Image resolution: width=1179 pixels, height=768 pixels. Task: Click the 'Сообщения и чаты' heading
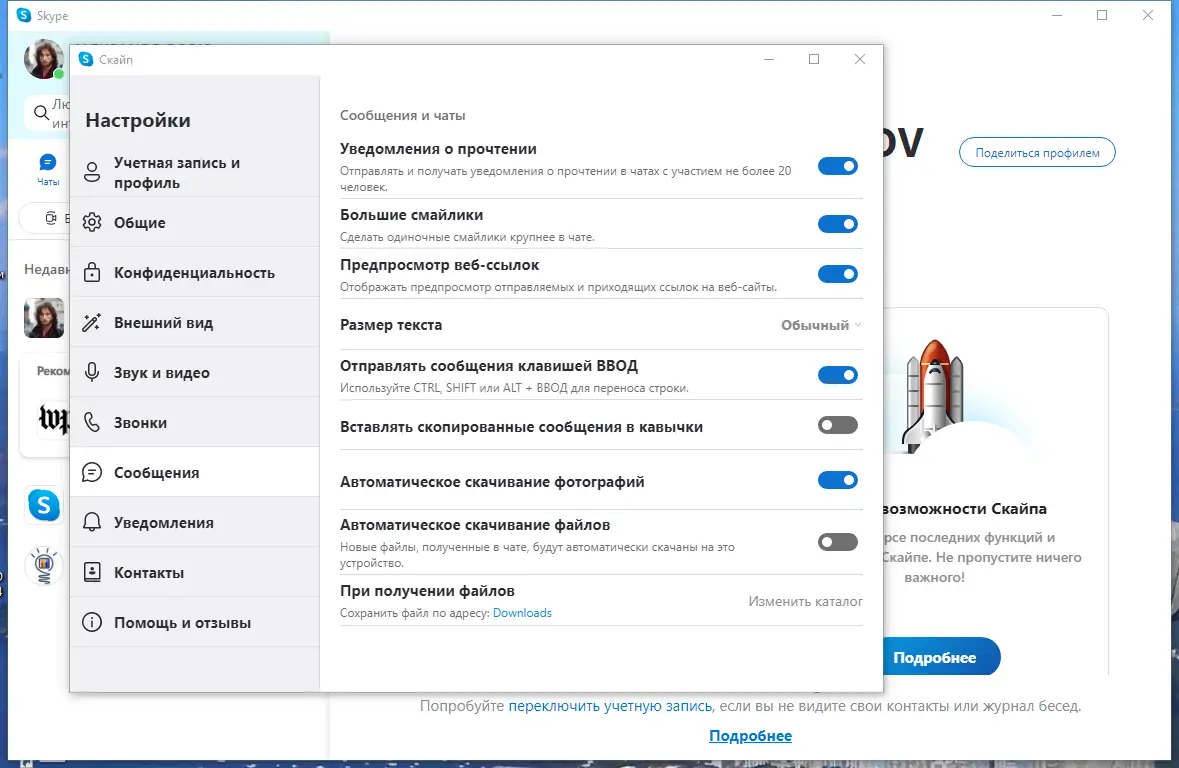(x=402, y=115)
